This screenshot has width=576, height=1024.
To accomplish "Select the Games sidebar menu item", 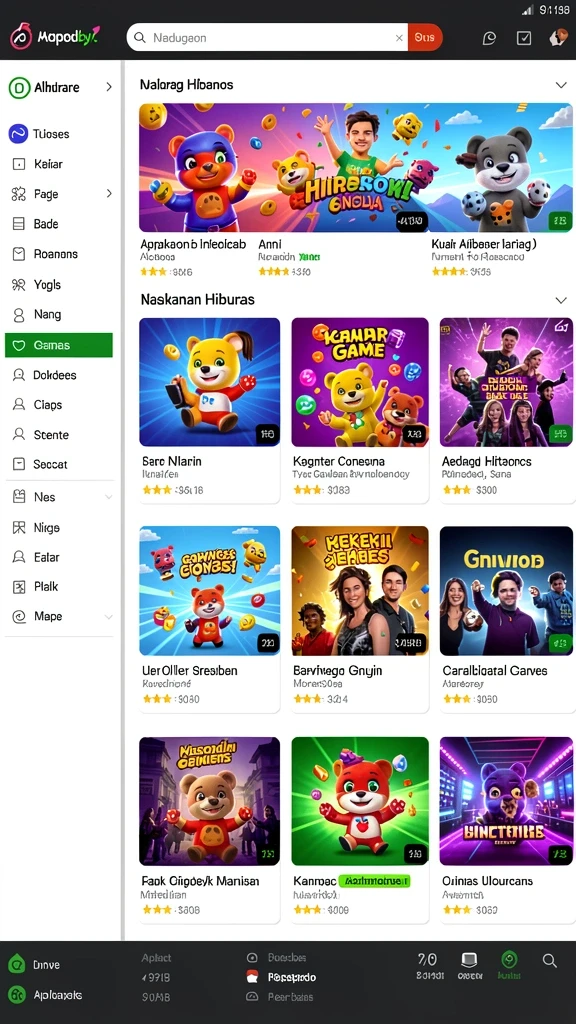I will [59, 345].
